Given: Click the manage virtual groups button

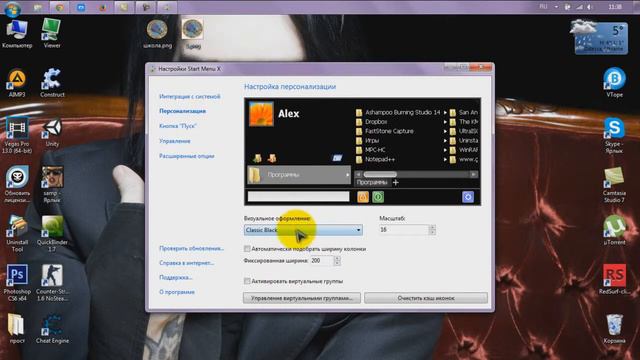Looking at the screenshot, I should pos(302,298).
